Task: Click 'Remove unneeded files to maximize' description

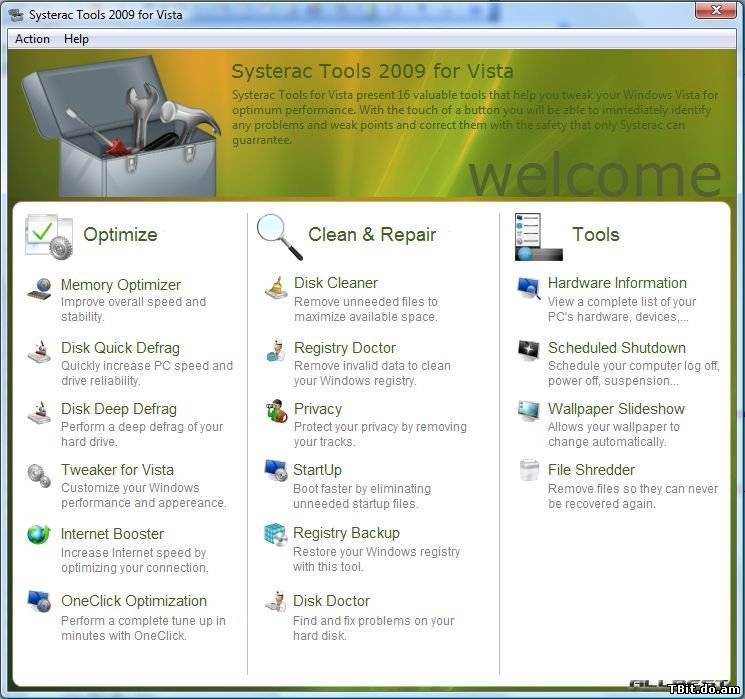Action: 365,309
